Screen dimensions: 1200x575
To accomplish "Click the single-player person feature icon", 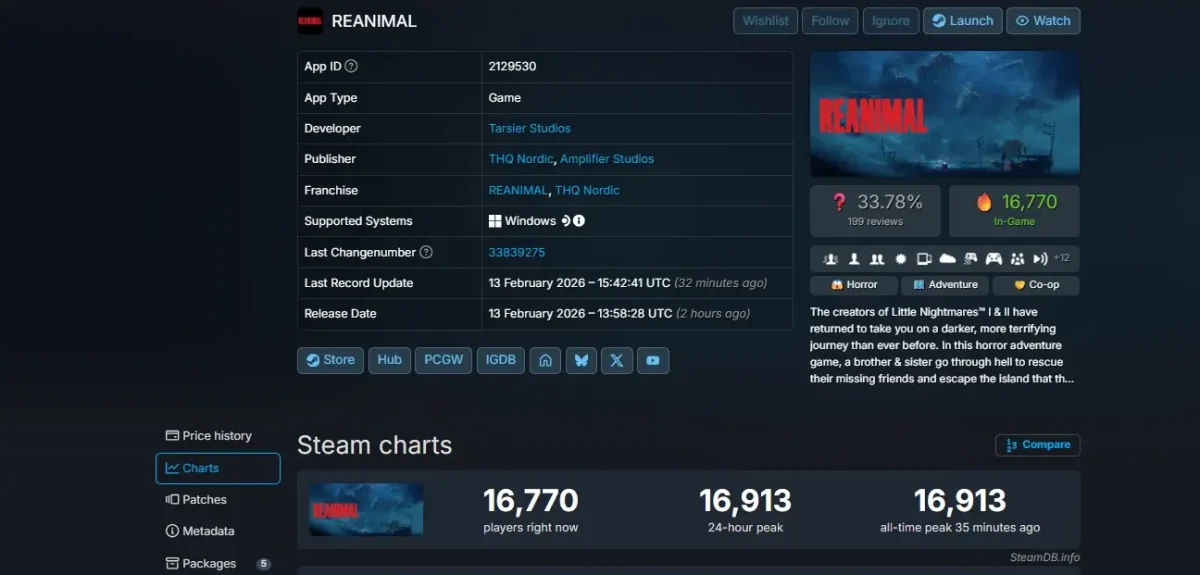I will click(855, 258).
